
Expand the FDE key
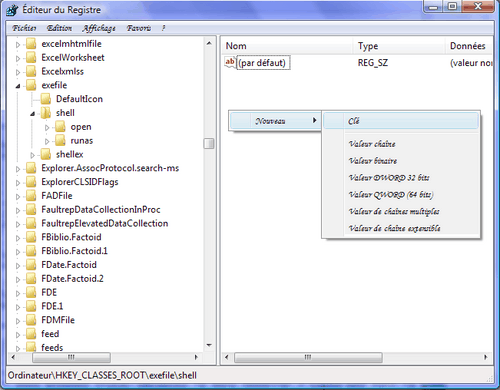tap(18, 293)
